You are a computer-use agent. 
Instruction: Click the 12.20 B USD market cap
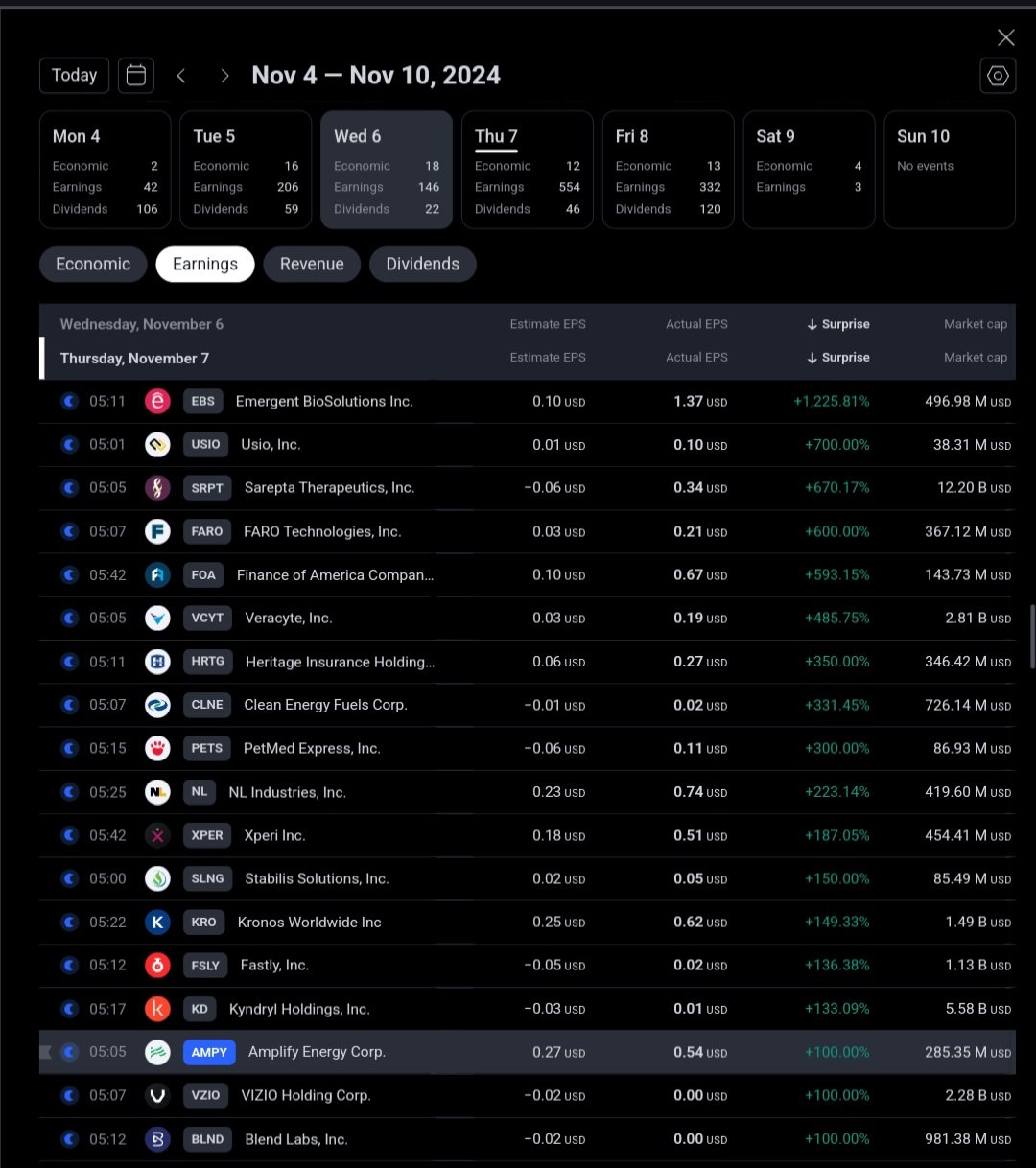pyautogui.click(x=974, y=488)
